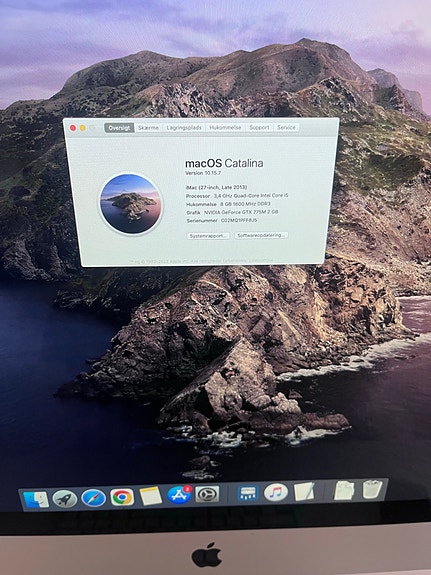The image size is (431, 575).
Task: Go to the Service tab
Action: click(x=286, y=127)
